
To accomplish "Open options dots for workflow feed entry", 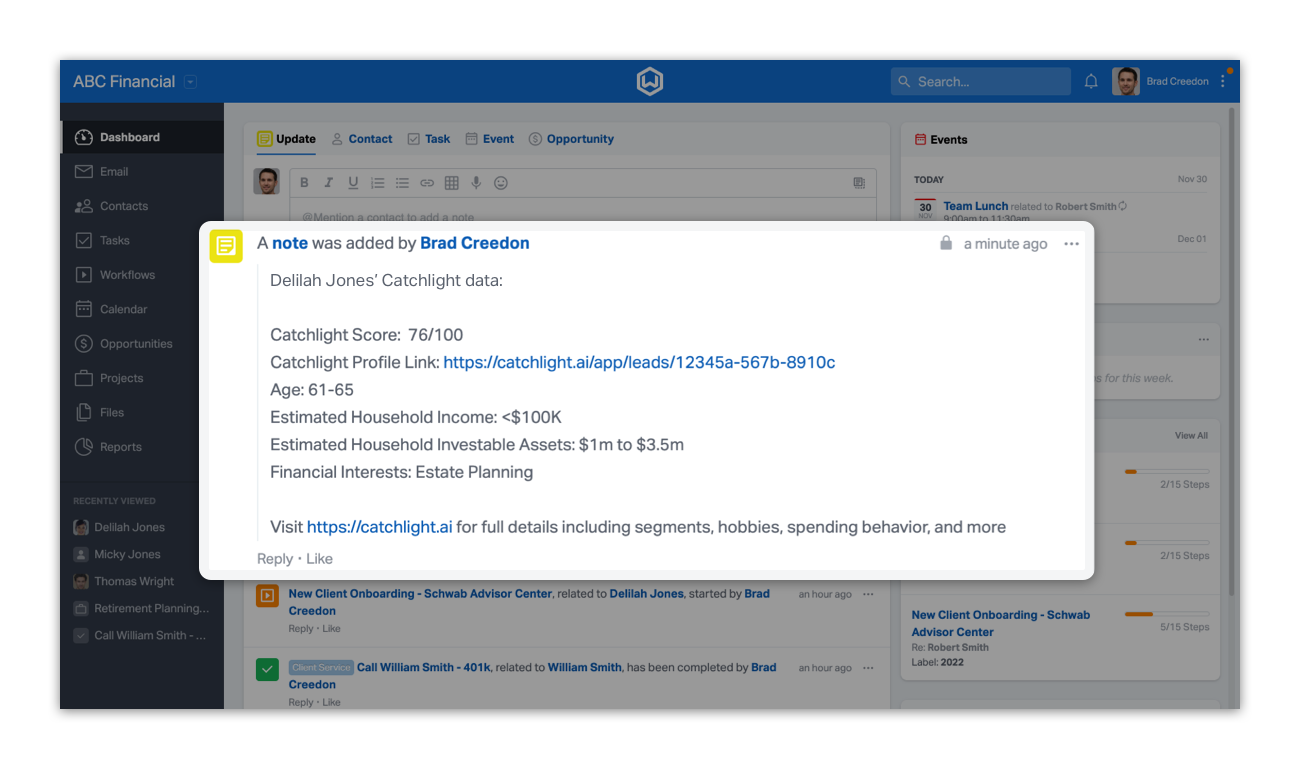I will [x=868, y=594].
